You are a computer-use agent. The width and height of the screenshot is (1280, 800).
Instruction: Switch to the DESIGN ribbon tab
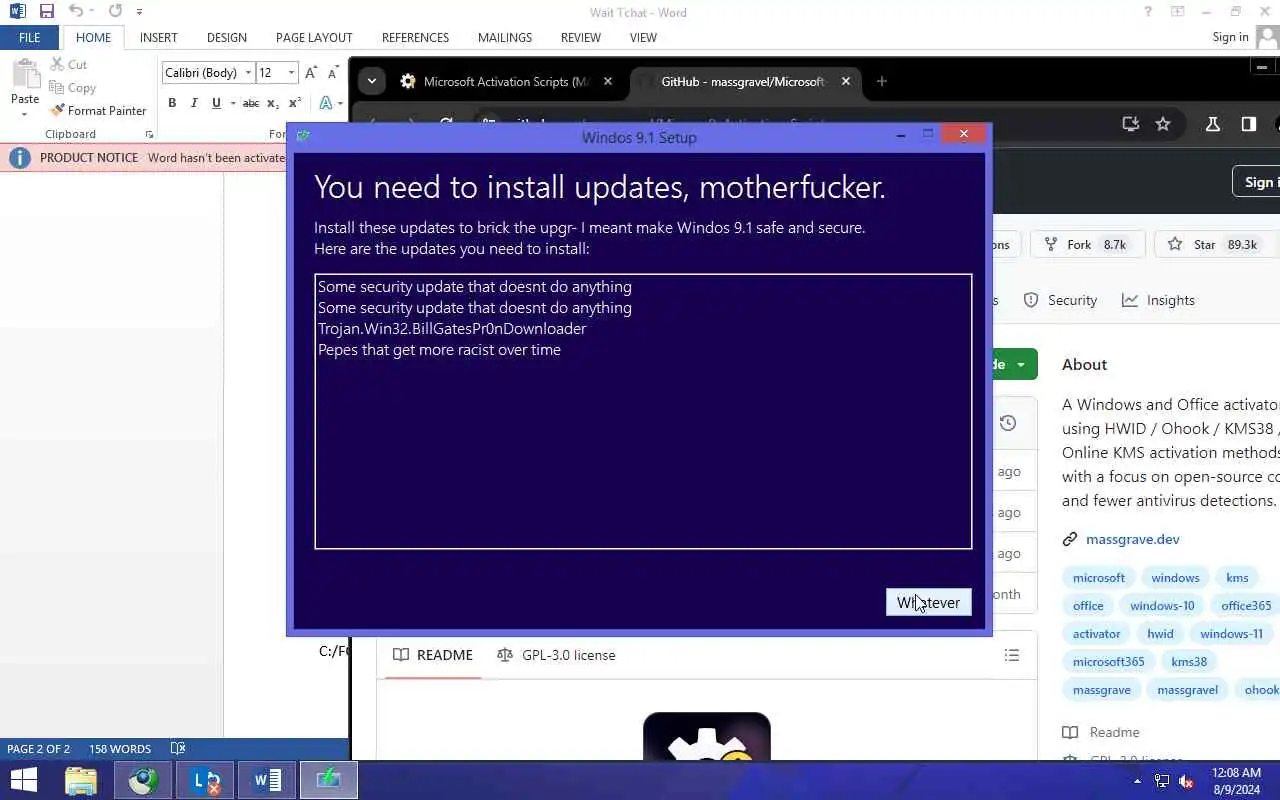click(x=227, y=38)
